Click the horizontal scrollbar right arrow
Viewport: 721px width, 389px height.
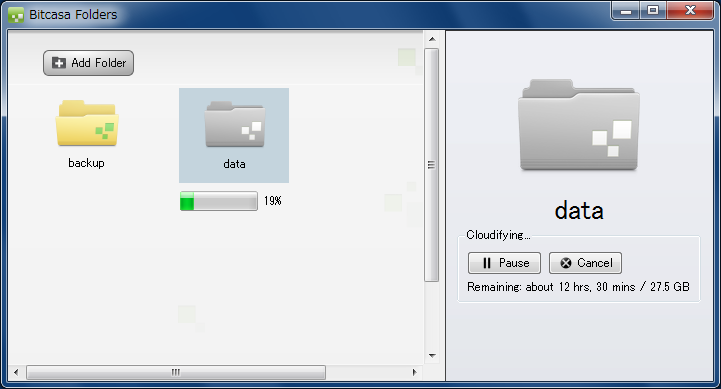(414, 372)
